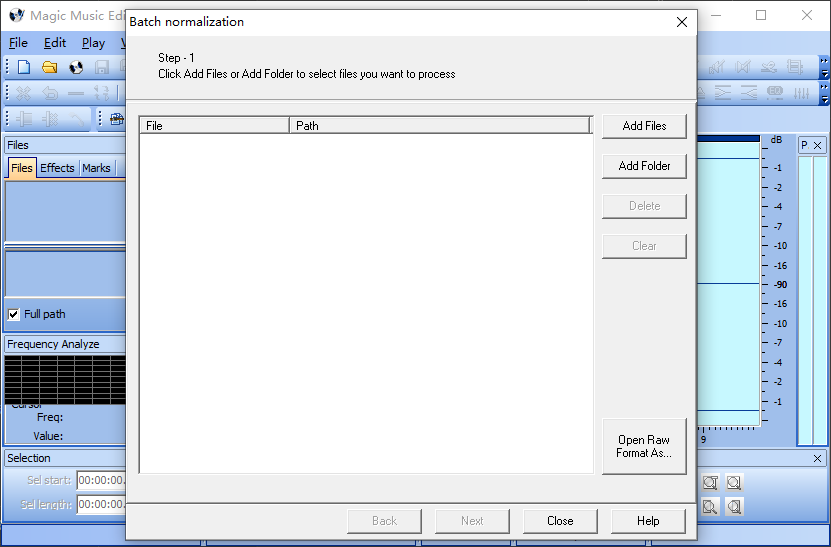Click the '-90' dB scale label
The width and height of the screenshot is (831, 547).
coord(780,285)
